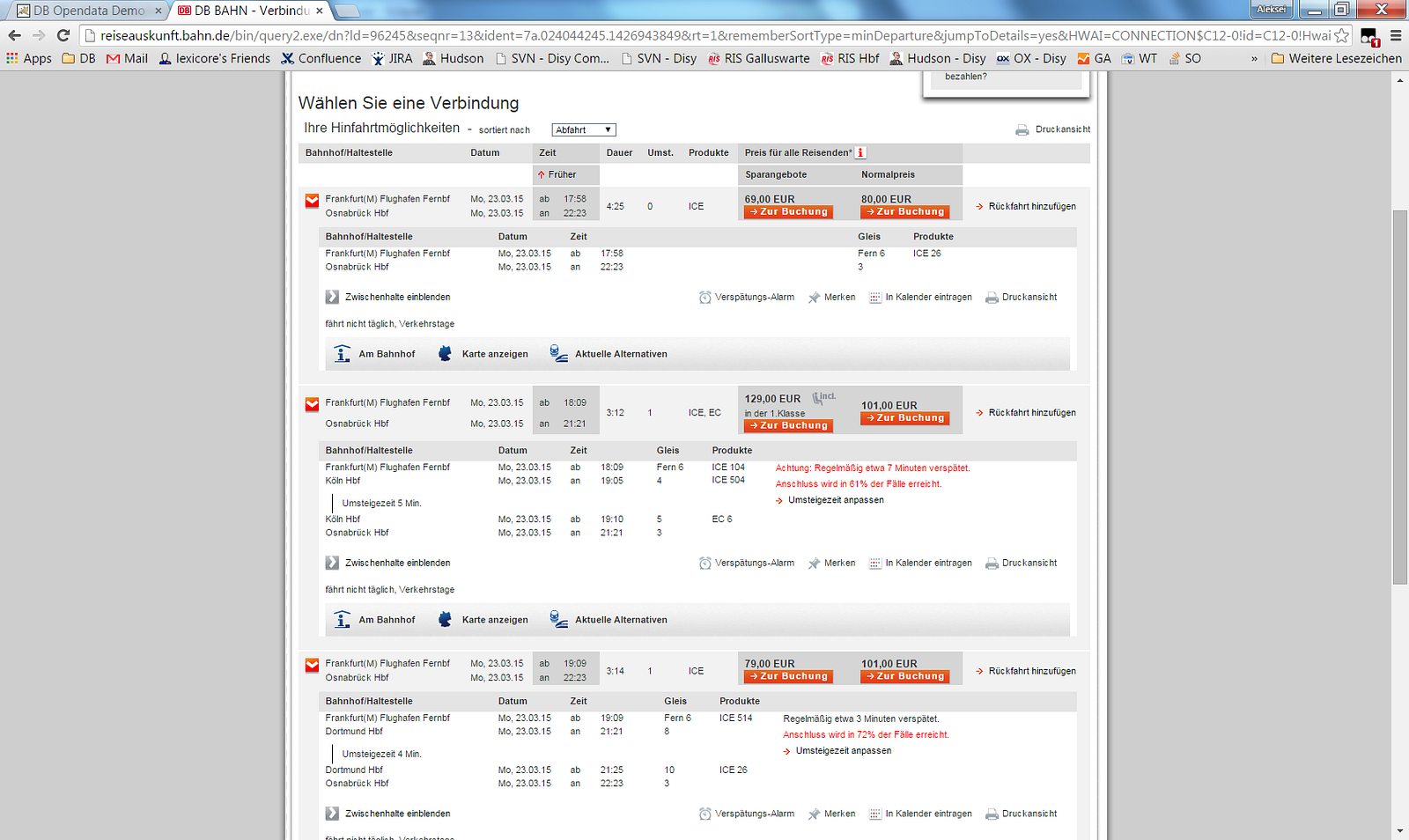Image resolution: width=1409 pixels, height=840 pixels.
Task: Open the Abfahrt sort dropdown
Action: (584, 129)
